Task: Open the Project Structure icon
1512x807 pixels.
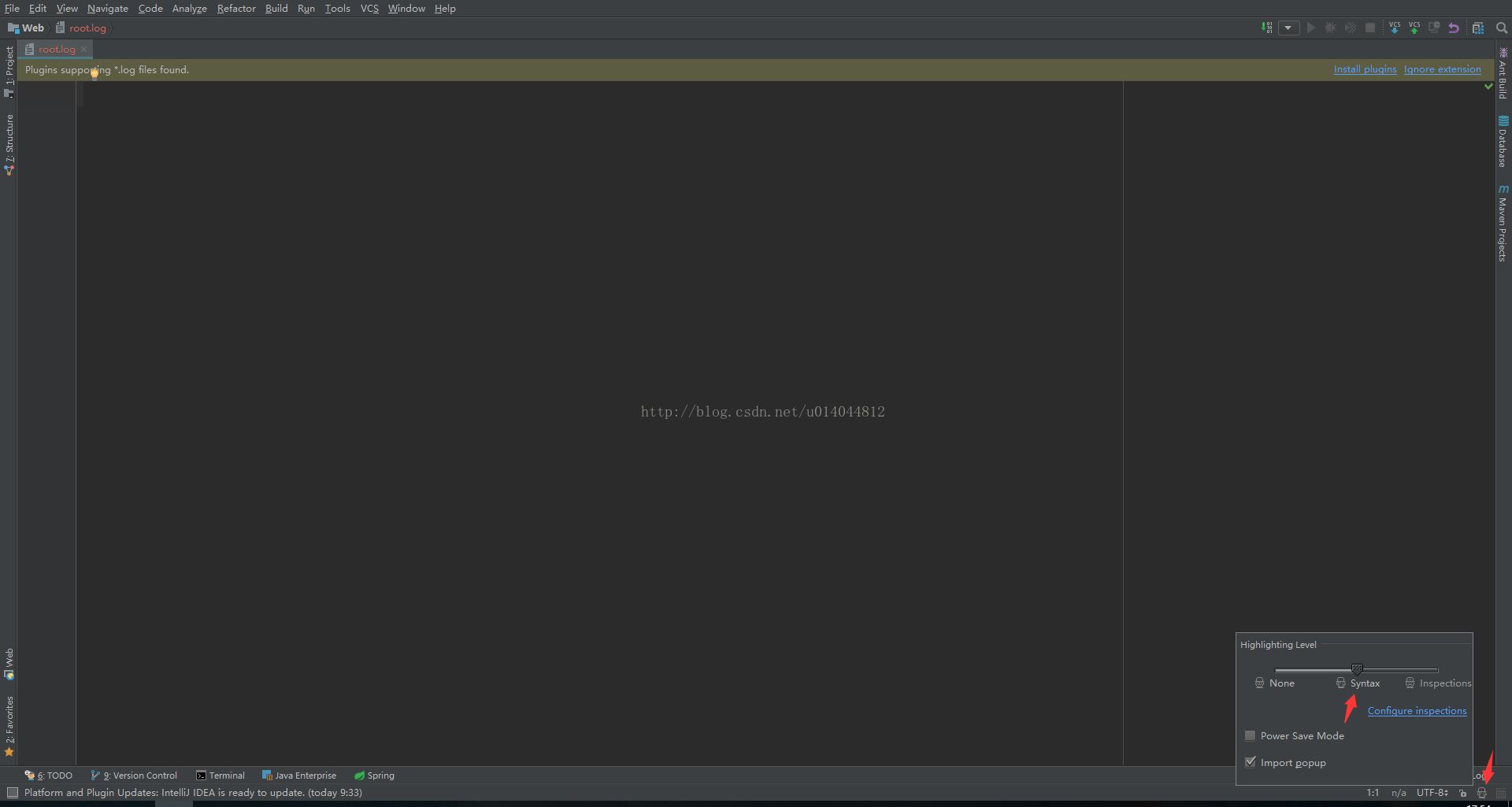Action: tap(1478, 28)
